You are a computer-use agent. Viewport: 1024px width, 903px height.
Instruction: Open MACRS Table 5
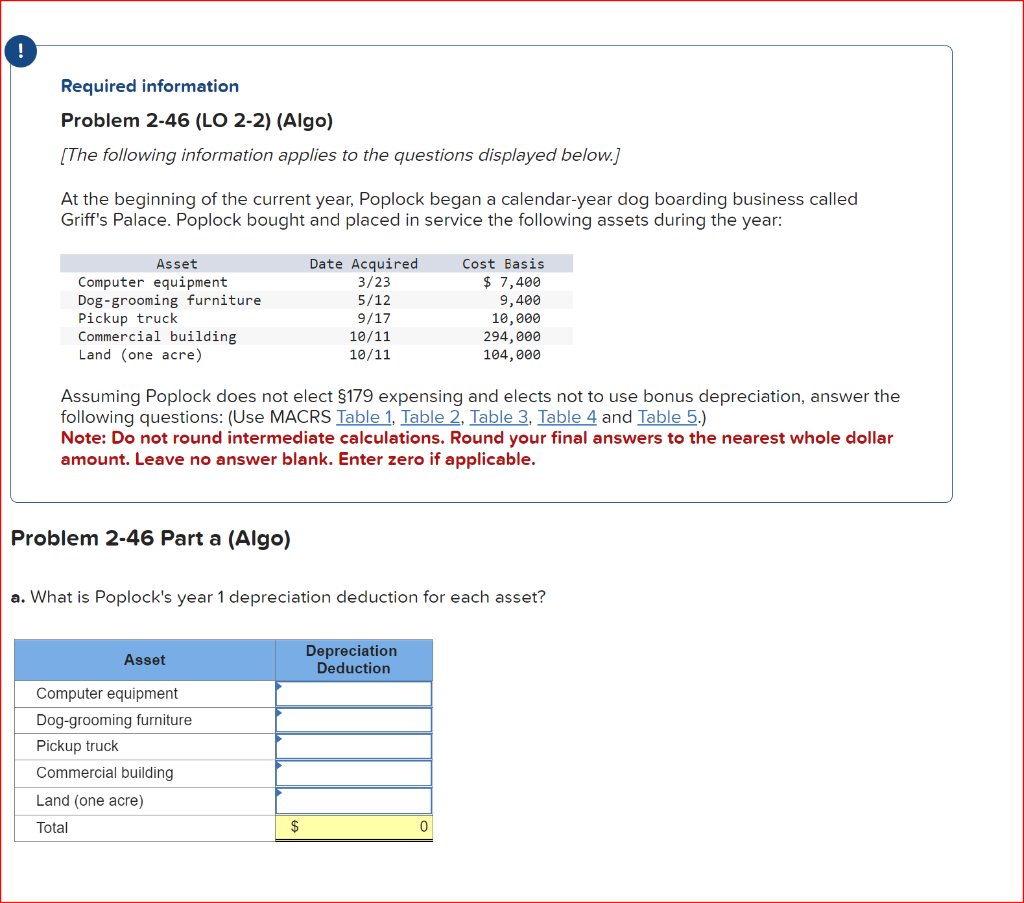(667, 417)
